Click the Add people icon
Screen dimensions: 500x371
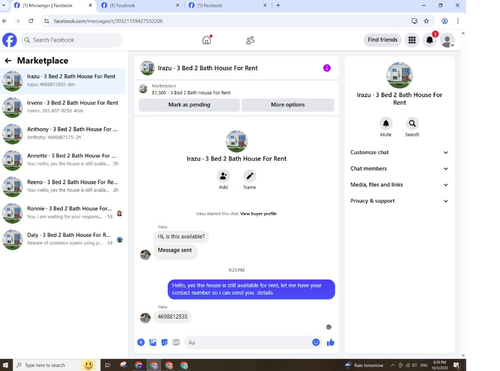(x=223, y=176)
